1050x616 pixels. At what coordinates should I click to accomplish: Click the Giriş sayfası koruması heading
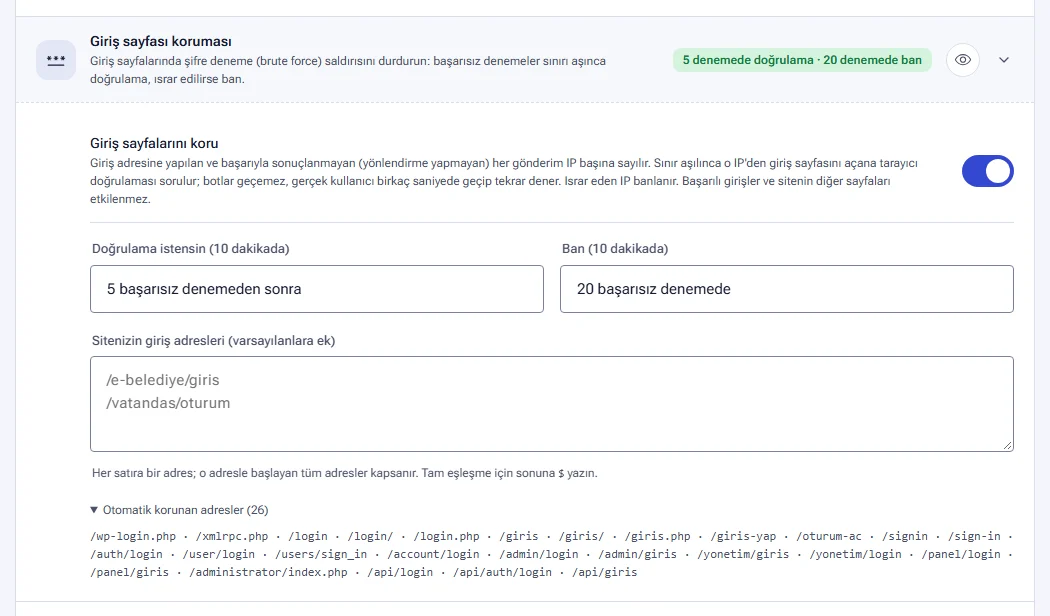pos(161,41)
